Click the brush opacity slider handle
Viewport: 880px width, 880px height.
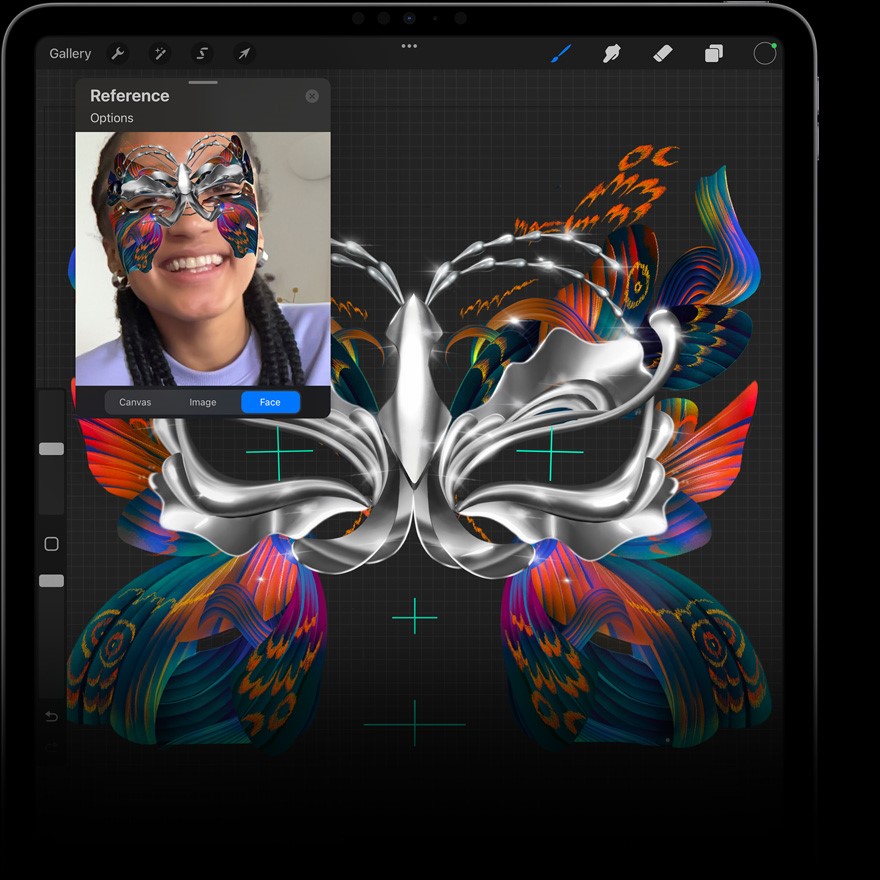tap(52, 581)
